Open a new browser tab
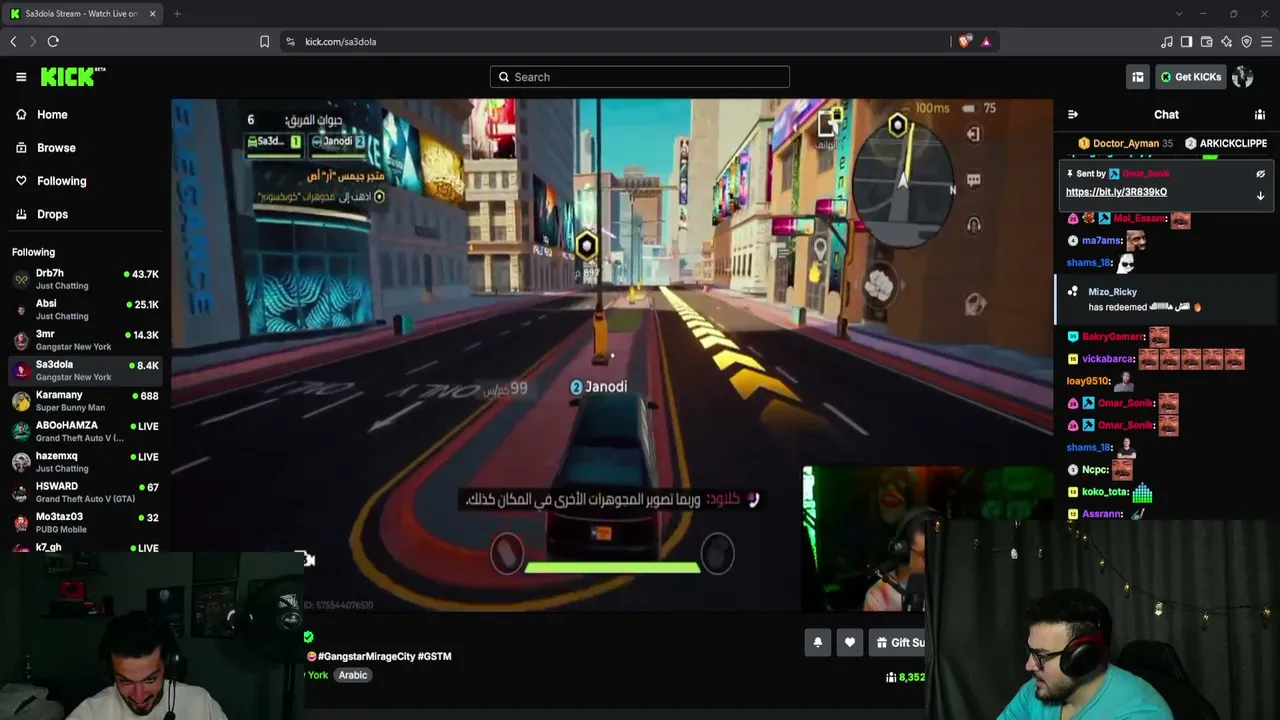Screen dimensions: 1280x720 click(177, 14)
